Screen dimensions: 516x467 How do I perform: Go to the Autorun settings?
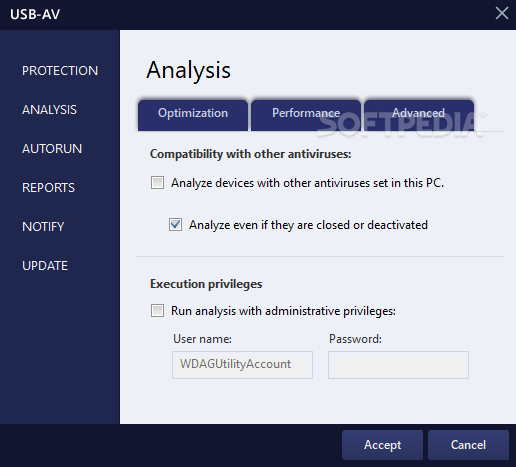52,149
